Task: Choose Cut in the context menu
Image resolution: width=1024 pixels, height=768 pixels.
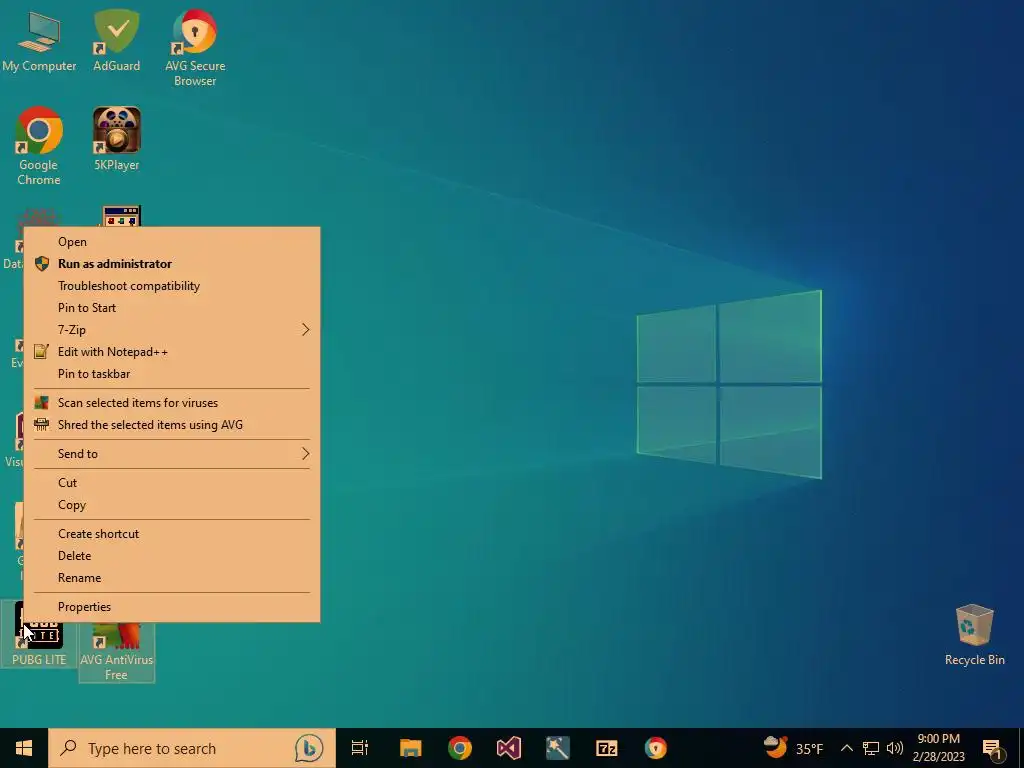Action: point(172,483)
